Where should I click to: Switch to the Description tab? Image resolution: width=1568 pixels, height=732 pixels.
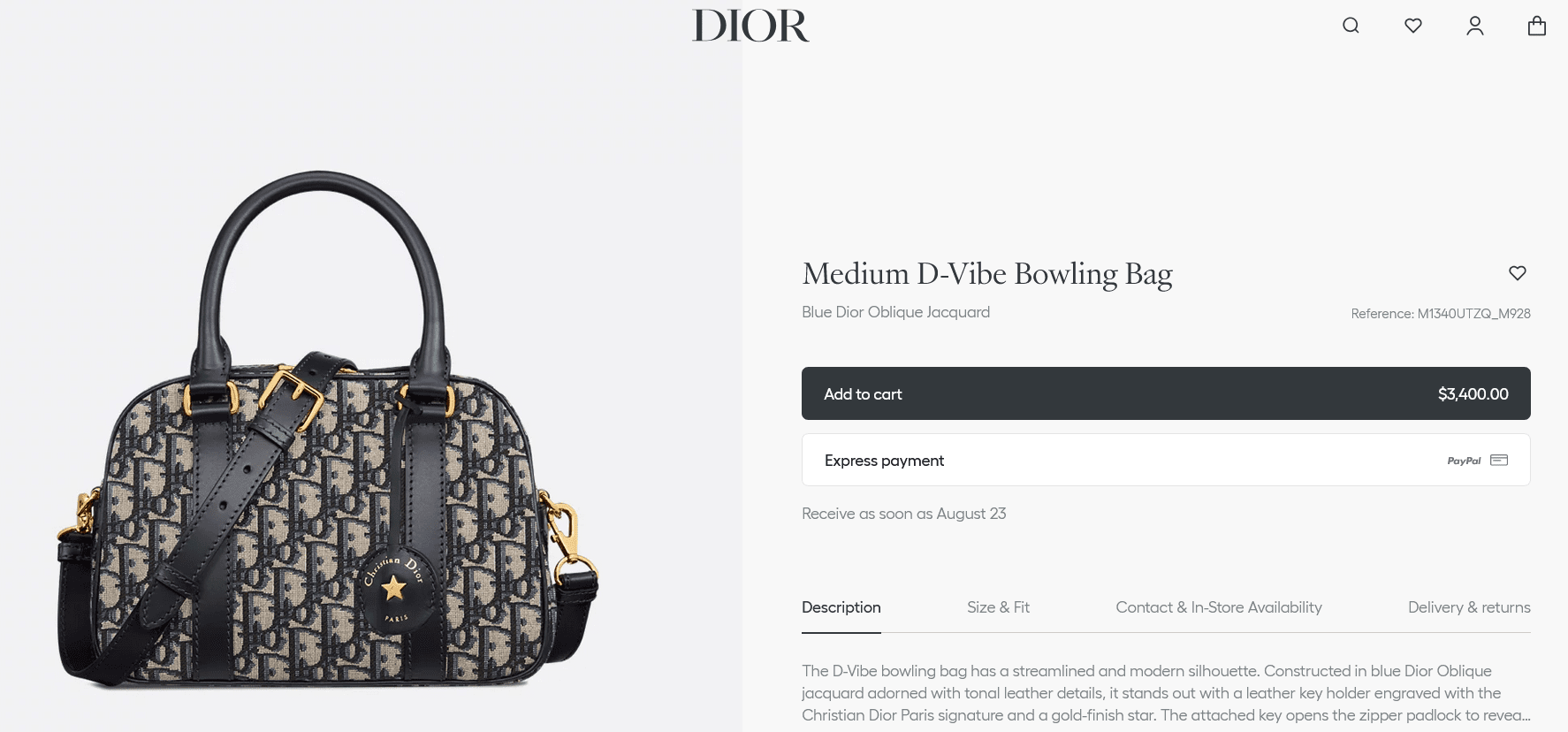841,607
